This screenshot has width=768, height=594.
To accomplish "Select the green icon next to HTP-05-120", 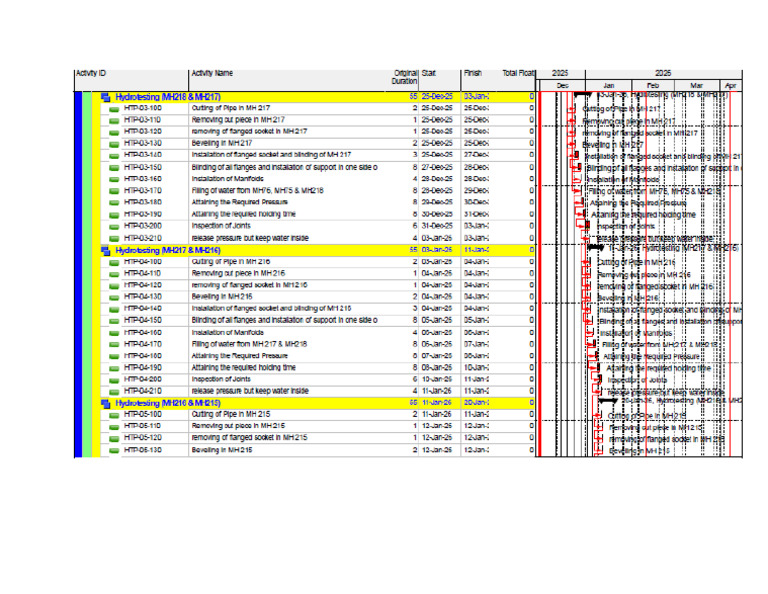I will pos(114,438).
